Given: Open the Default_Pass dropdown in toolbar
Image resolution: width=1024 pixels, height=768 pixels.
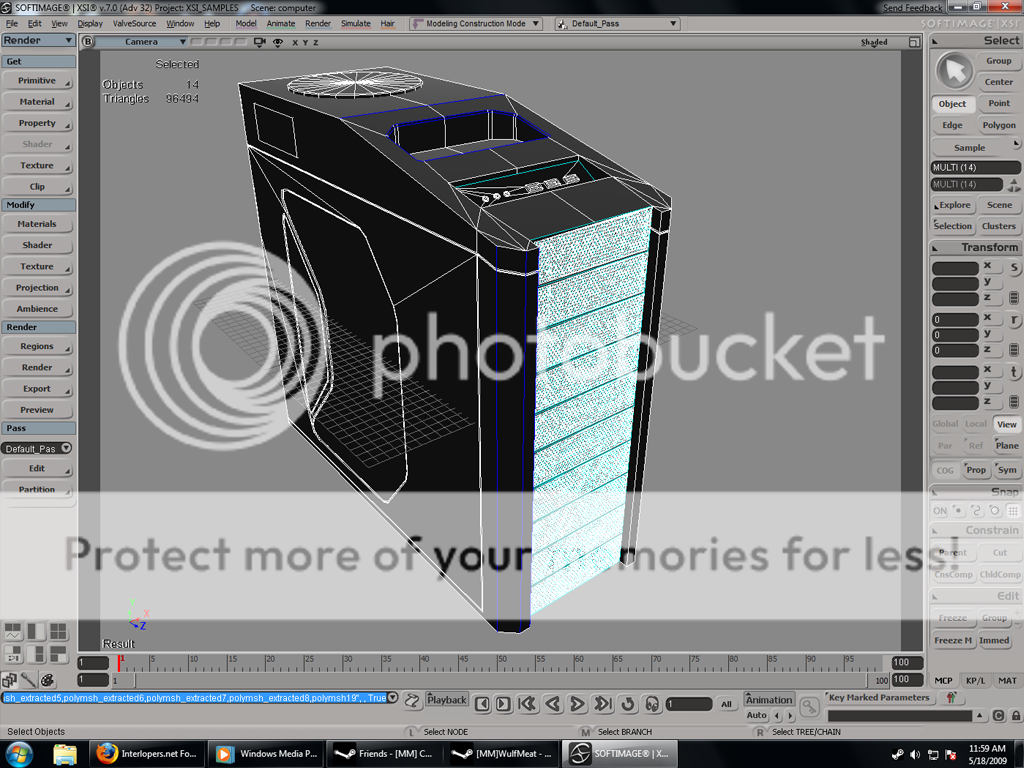Looking at the screenshot, I should click(x=618, y=24).
